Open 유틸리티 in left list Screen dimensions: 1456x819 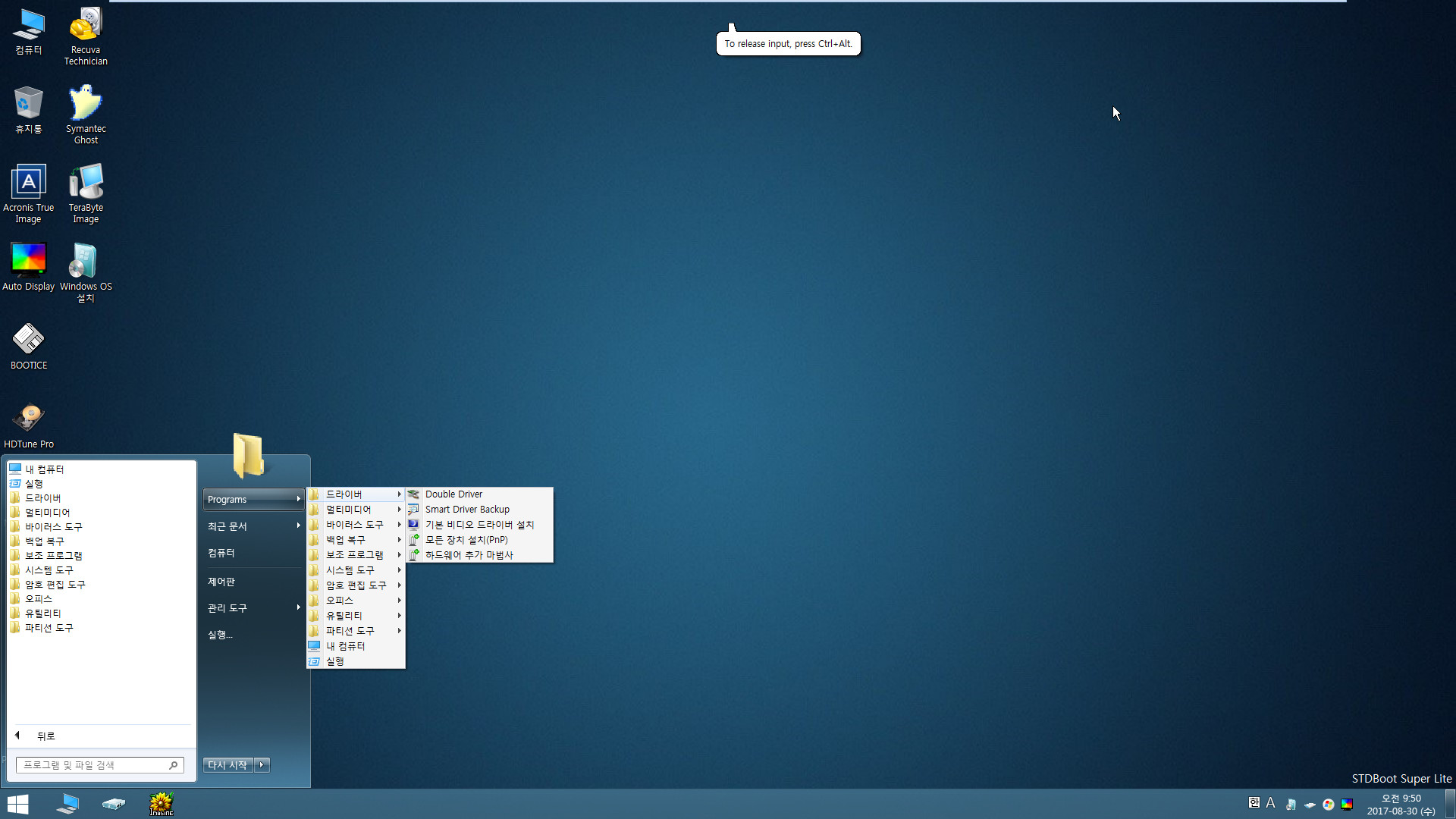click(102, 613)
